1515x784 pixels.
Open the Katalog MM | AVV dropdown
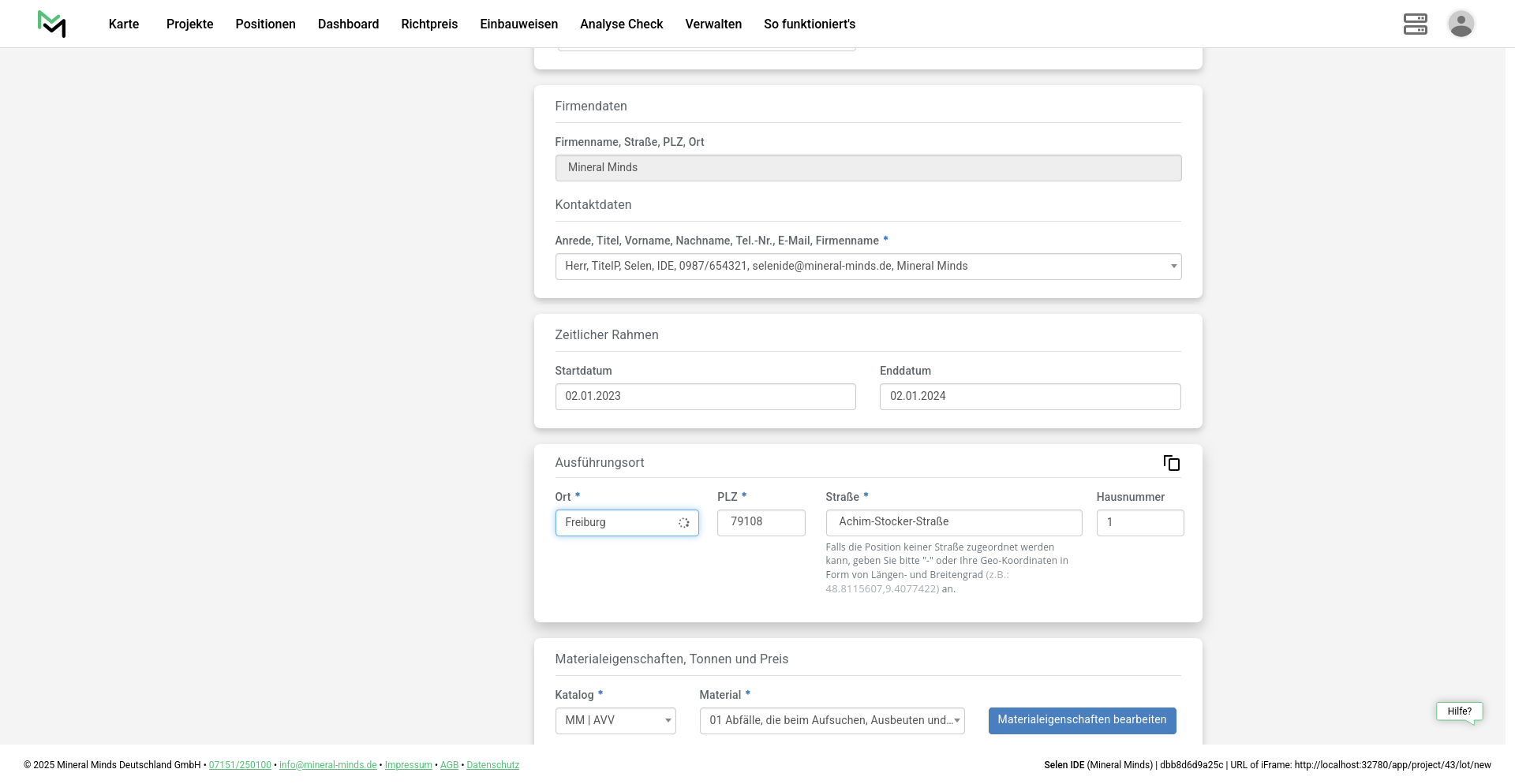(615, 721)
